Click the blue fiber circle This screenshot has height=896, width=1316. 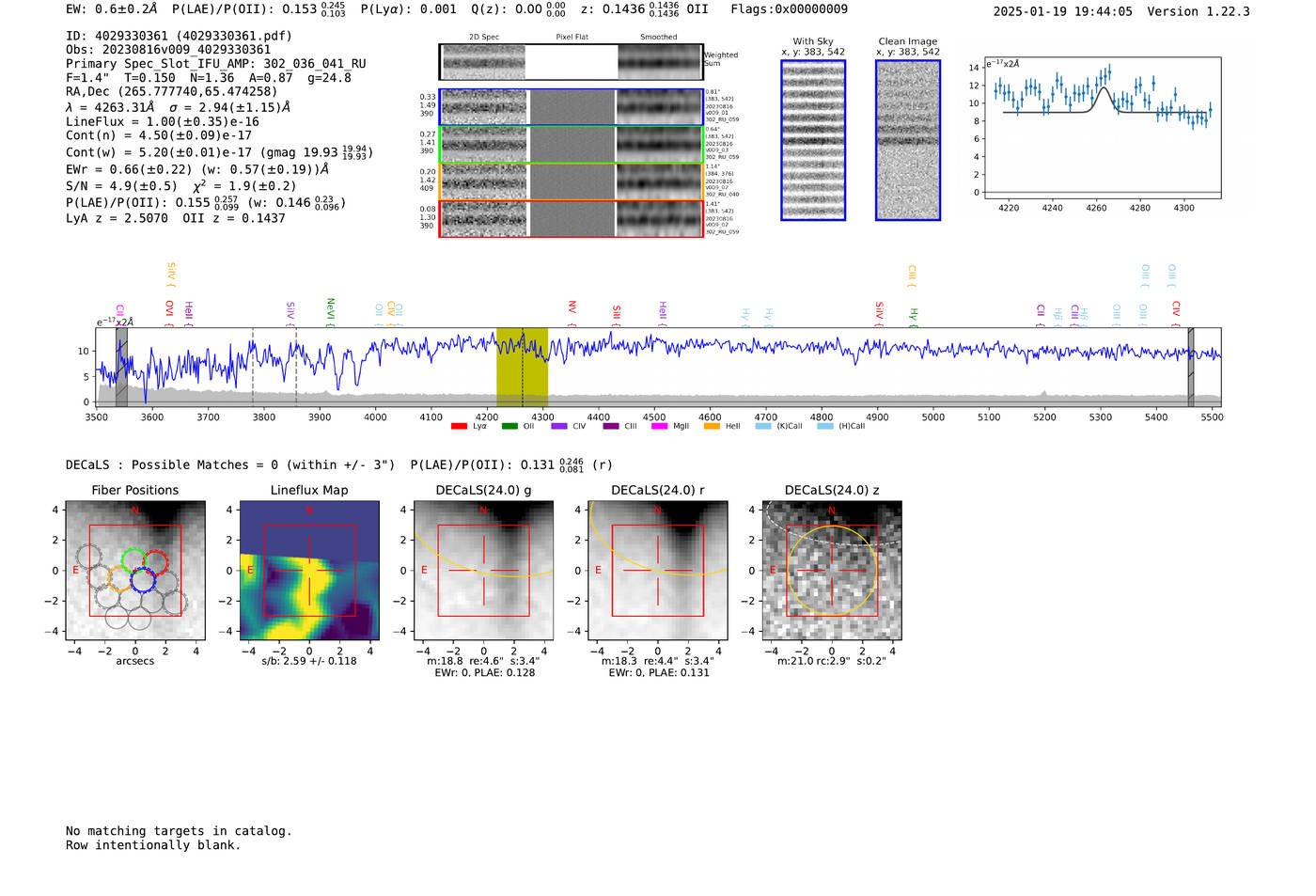tap(143, 580)
